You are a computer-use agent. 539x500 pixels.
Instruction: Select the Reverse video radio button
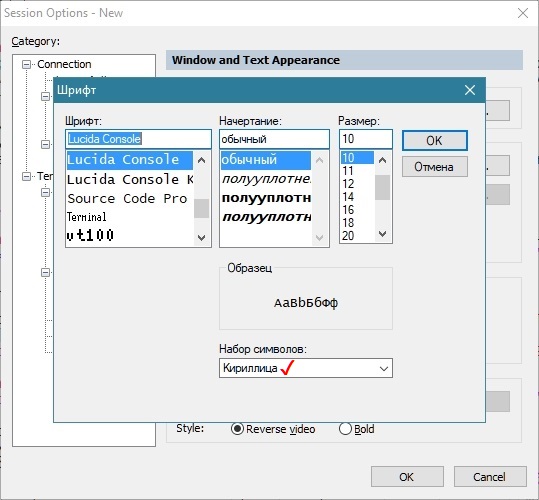tap(237, 429)
